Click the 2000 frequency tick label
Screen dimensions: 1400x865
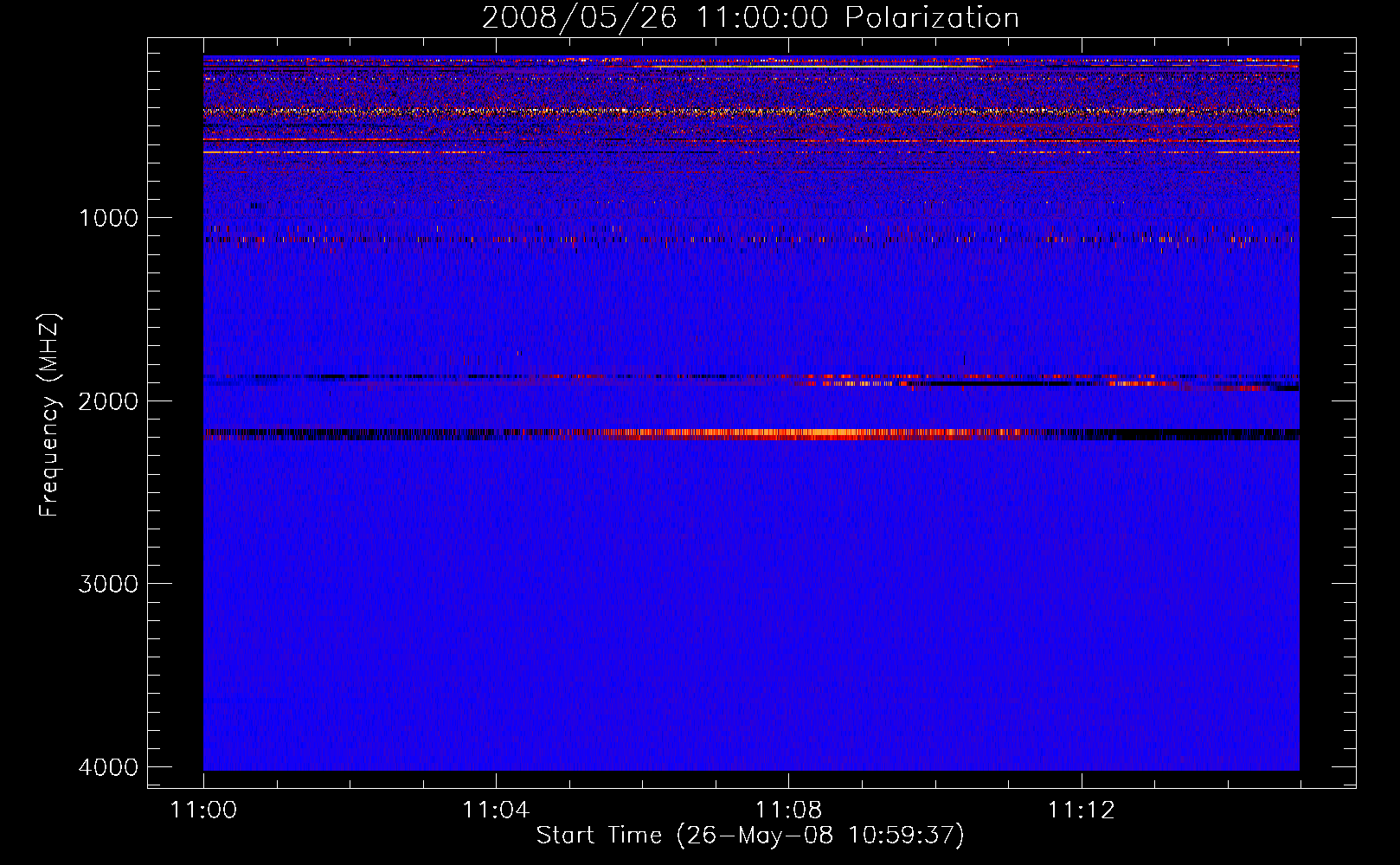108,401
